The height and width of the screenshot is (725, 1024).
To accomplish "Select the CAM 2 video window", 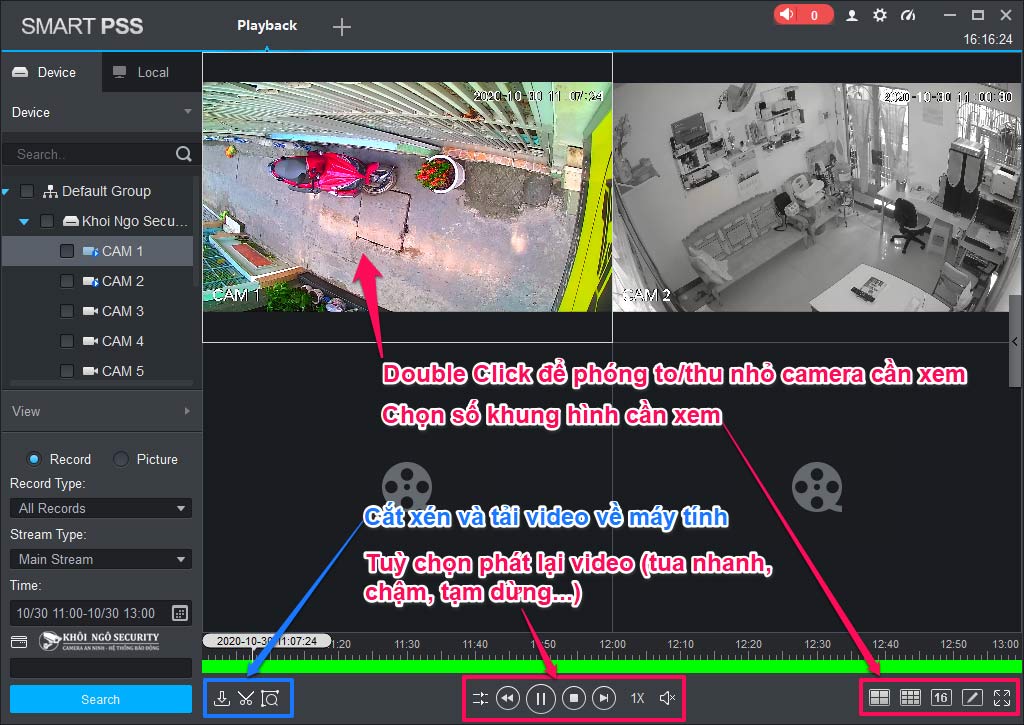I will pyautogui.click(x=816, y=197).
